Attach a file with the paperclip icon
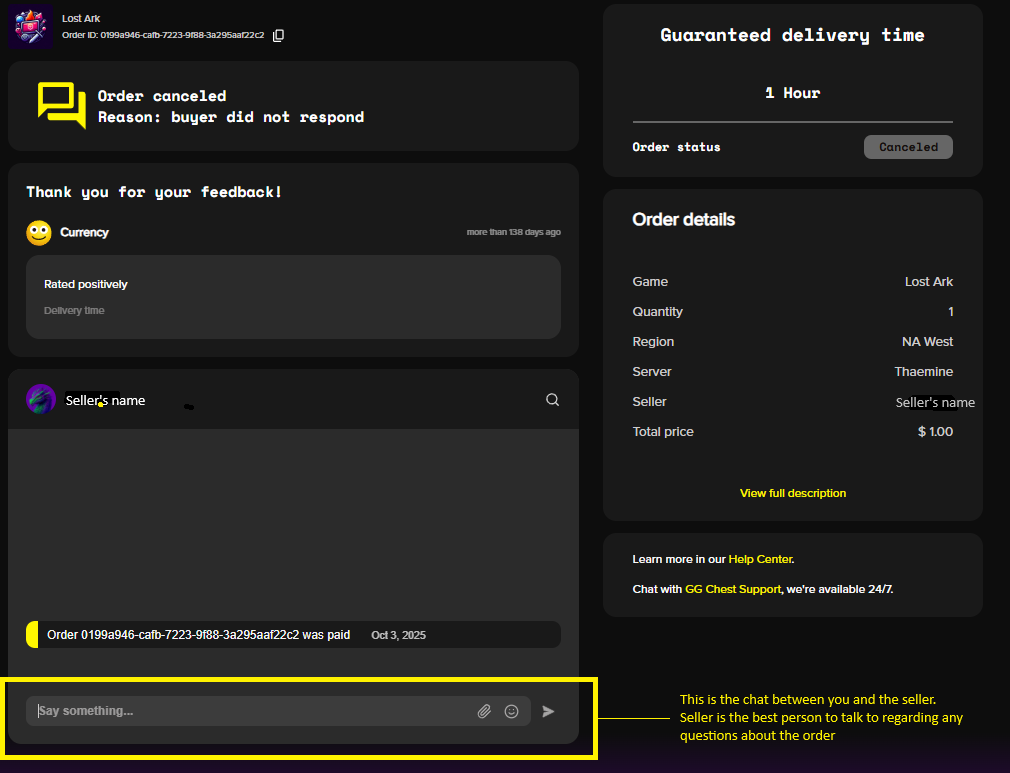This screenshot has height=773, width=1010. click(x=484, y=711)
